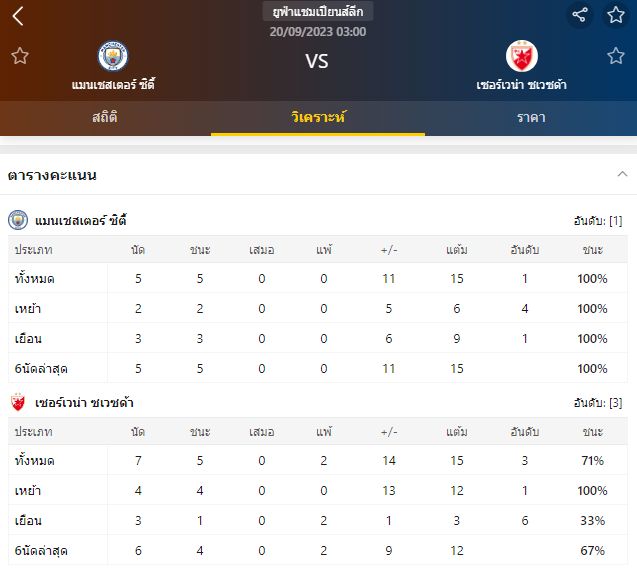Select Crvena Zvezda 6นัดล่าสุด row
This screenshot has width=637, height=571.
coord(318,551)
